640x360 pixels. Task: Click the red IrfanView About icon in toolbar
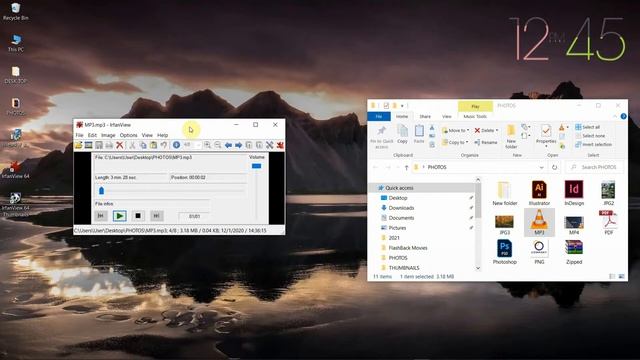coord(280,145)
